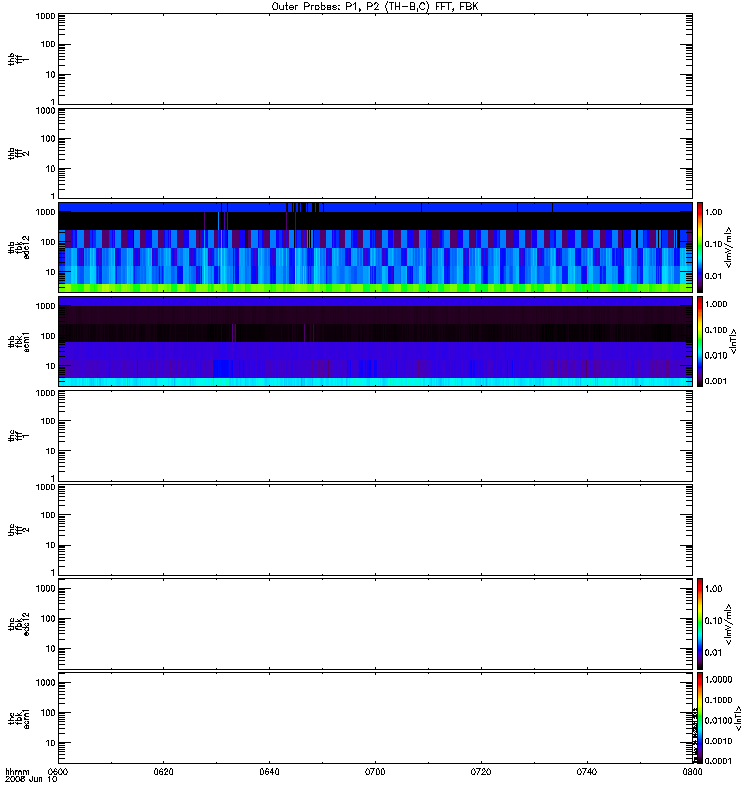The height and width of the screenshot is (800, 750).
Task: Click the 0700 time axis label
Action: pyautogui.click(x=375, y=771)
